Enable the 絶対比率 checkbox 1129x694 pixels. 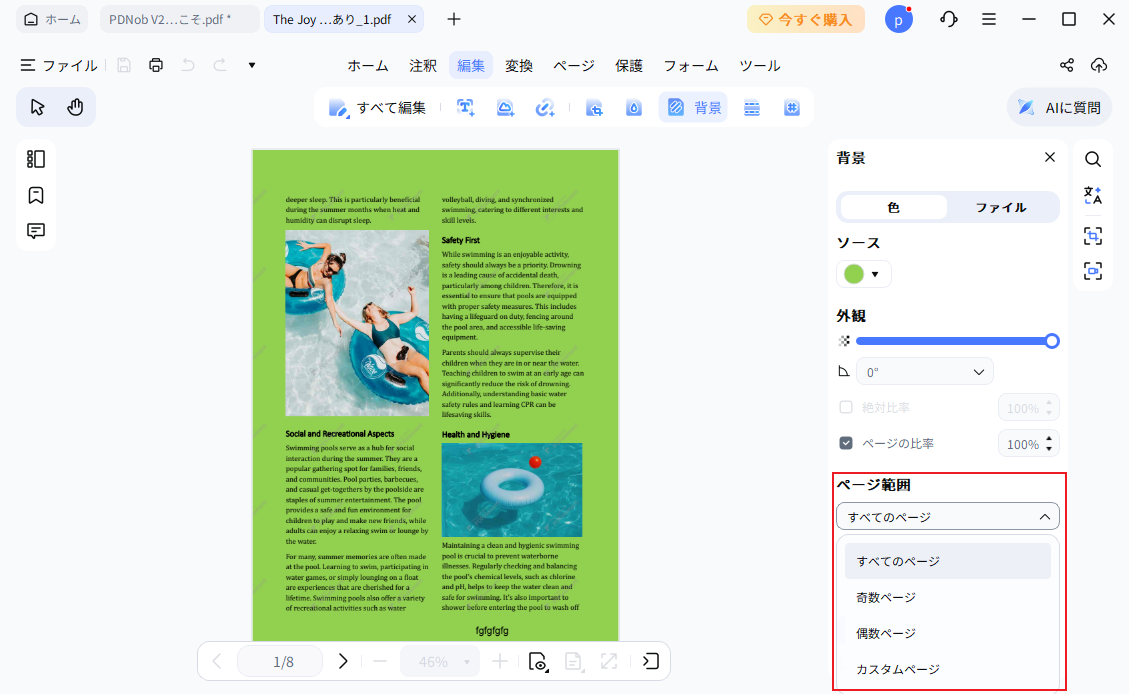846,407
